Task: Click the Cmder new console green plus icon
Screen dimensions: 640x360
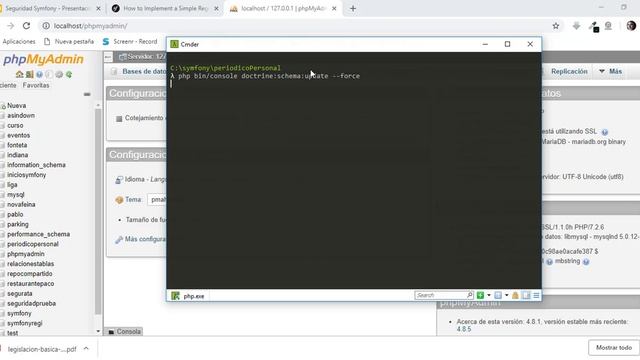Action: 480,295
